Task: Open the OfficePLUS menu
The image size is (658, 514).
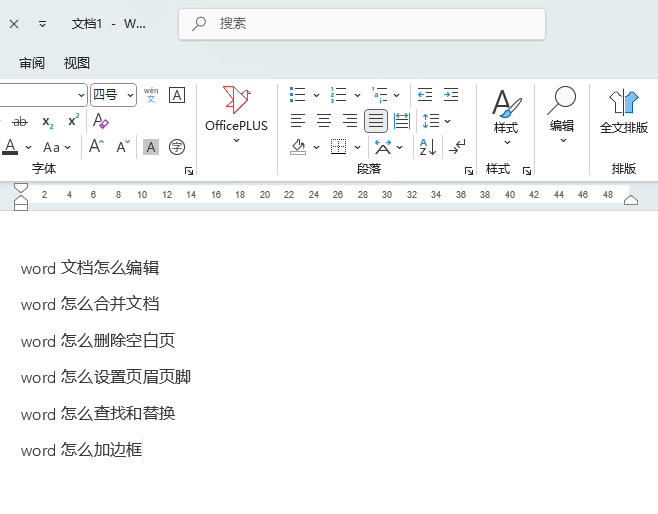Action: 236,115
